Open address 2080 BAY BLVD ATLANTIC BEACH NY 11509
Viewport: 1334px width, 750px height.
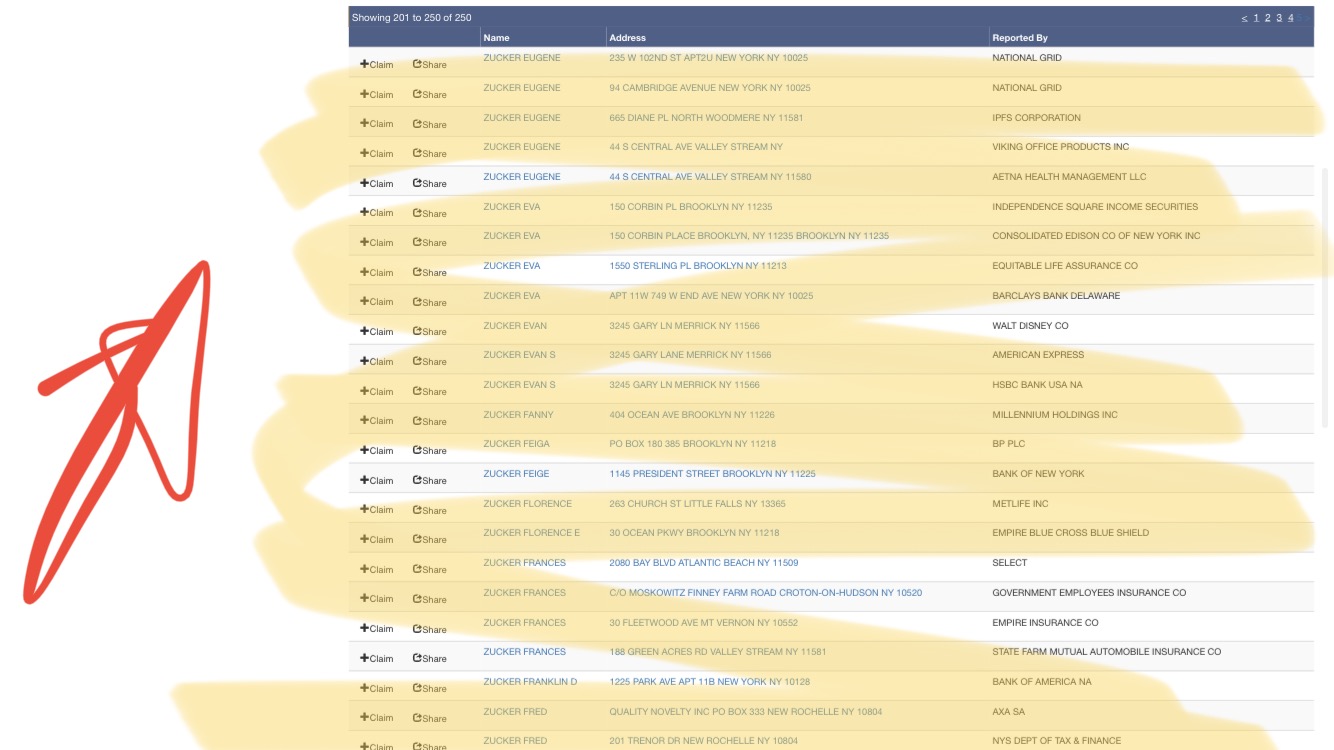(x=704, y=563)
